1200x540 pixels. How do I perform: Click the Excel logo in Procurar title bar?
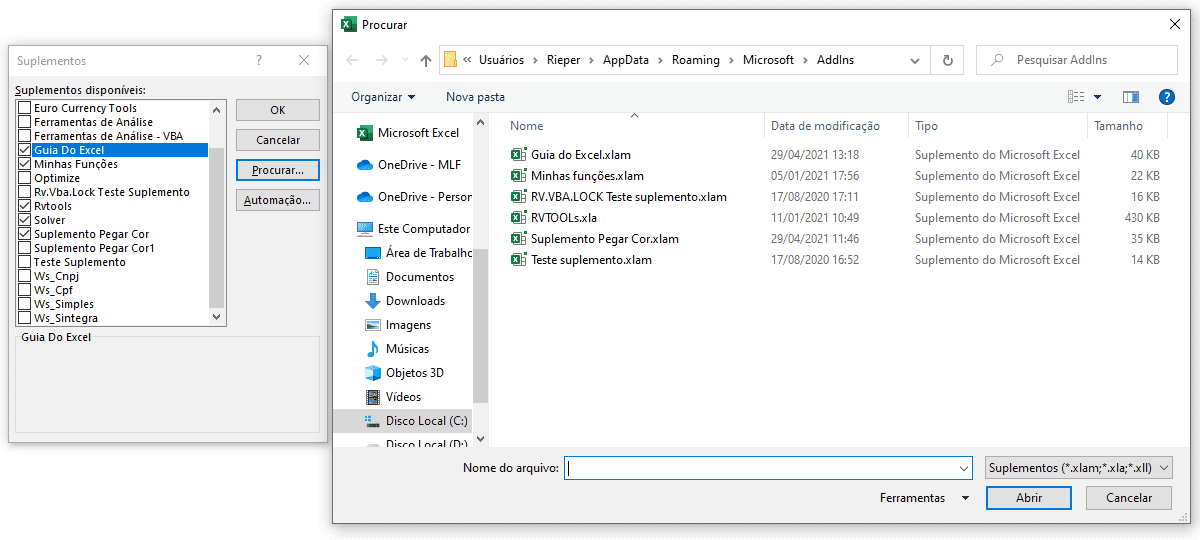[349, 24]
